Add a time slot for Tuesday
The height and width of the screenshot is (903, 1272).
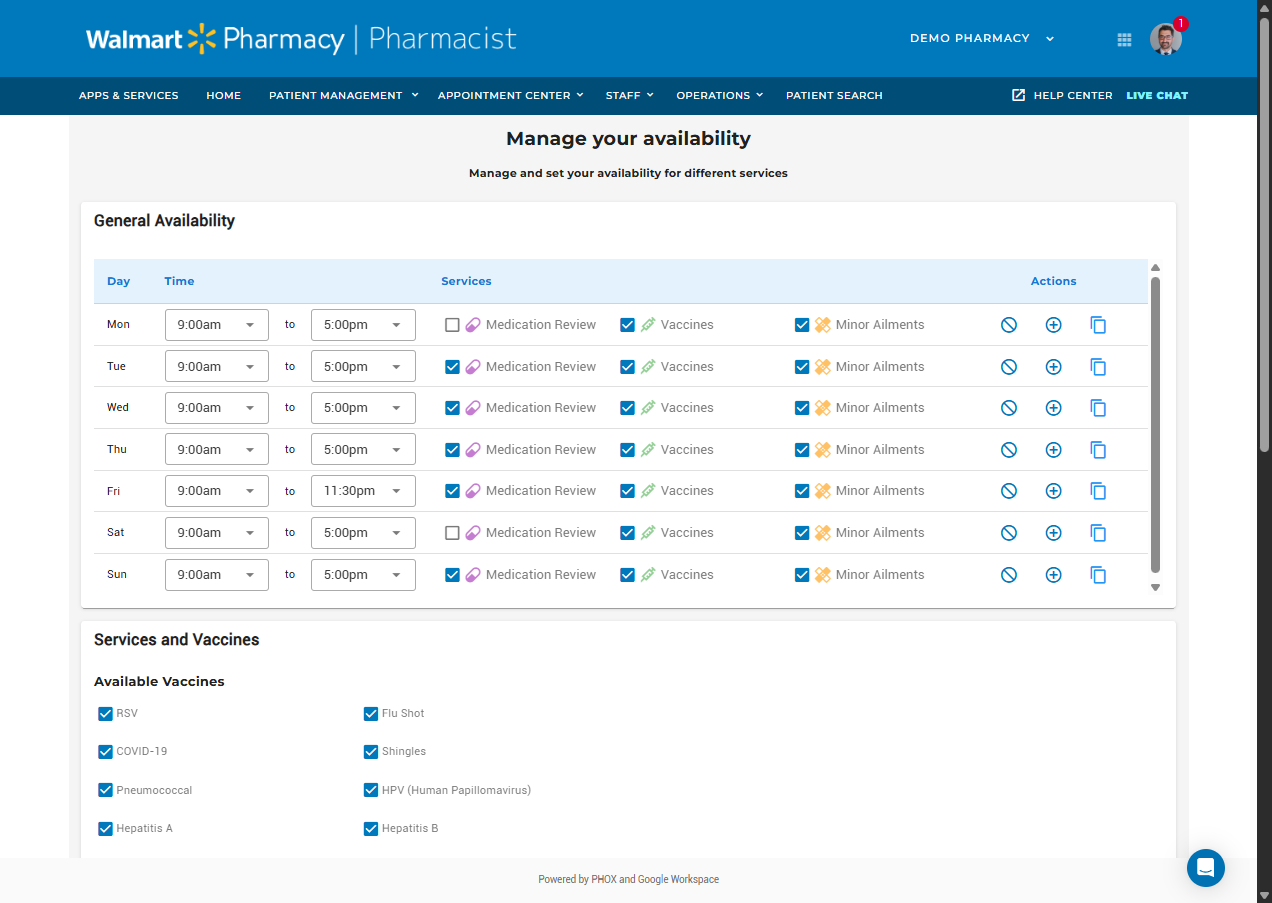pos(1053,367)
